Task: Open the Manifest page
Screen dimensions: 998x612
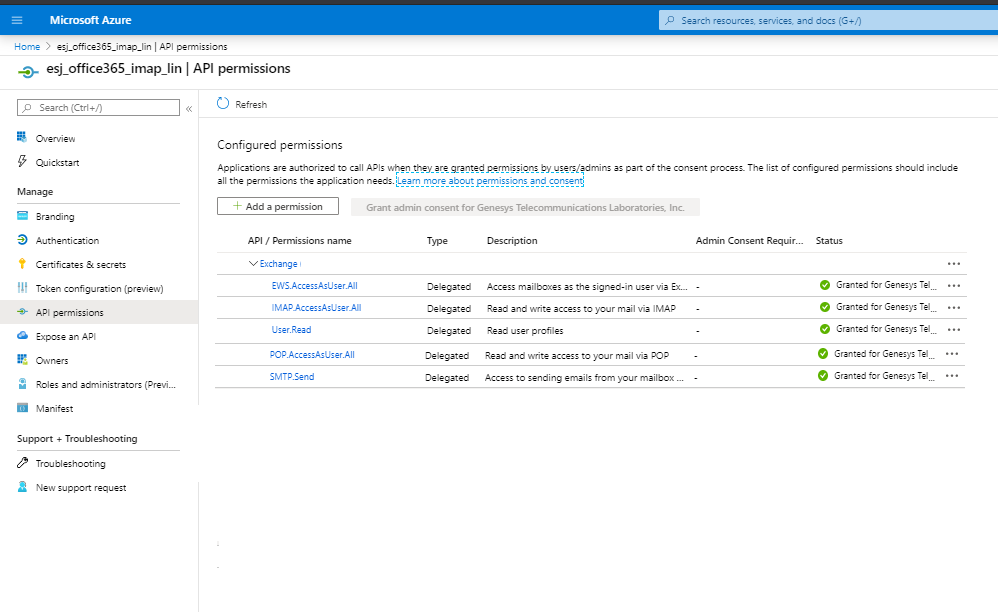Action: 54,409
